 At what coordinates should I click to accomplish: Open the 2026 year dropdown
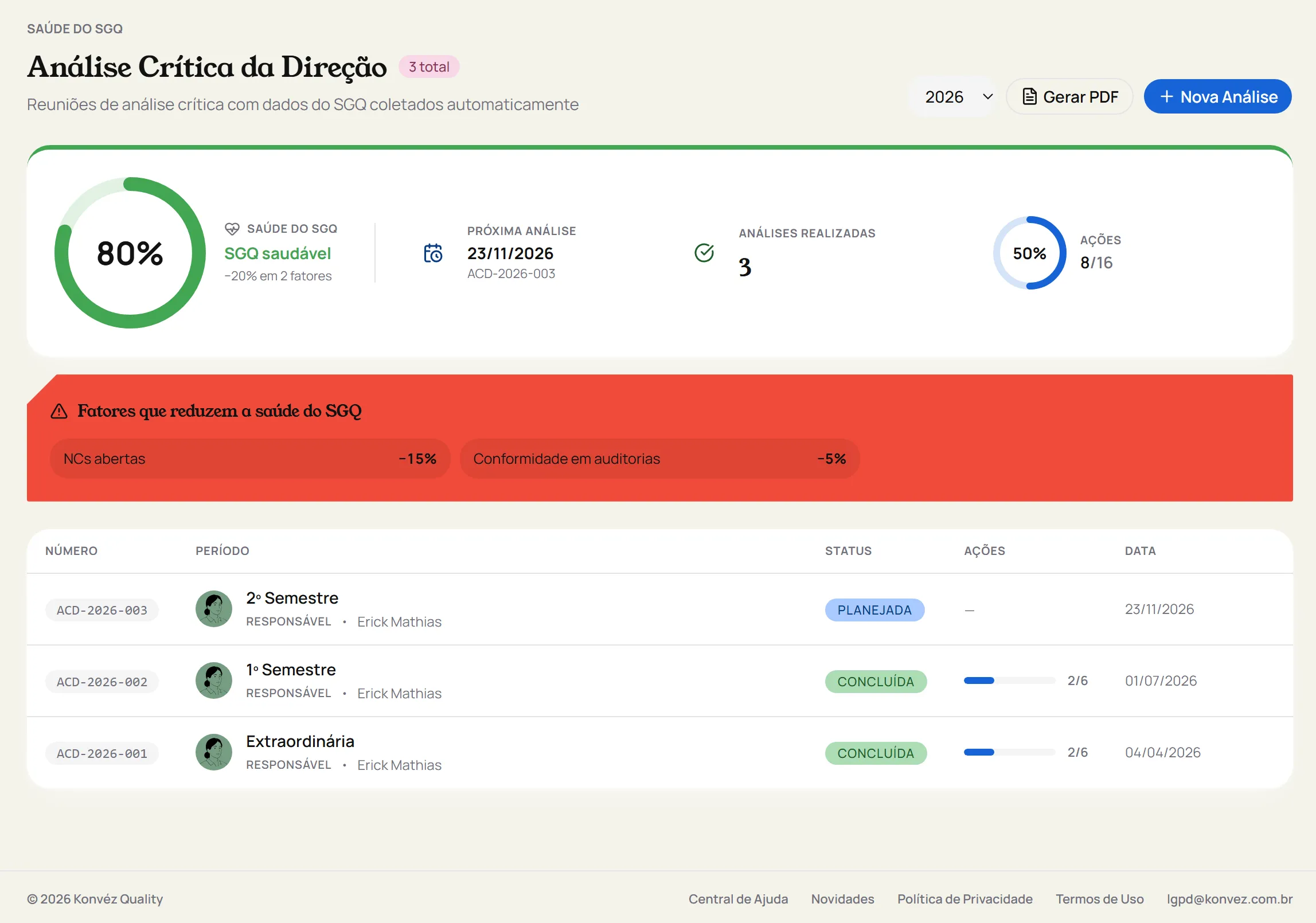(954, 97)
